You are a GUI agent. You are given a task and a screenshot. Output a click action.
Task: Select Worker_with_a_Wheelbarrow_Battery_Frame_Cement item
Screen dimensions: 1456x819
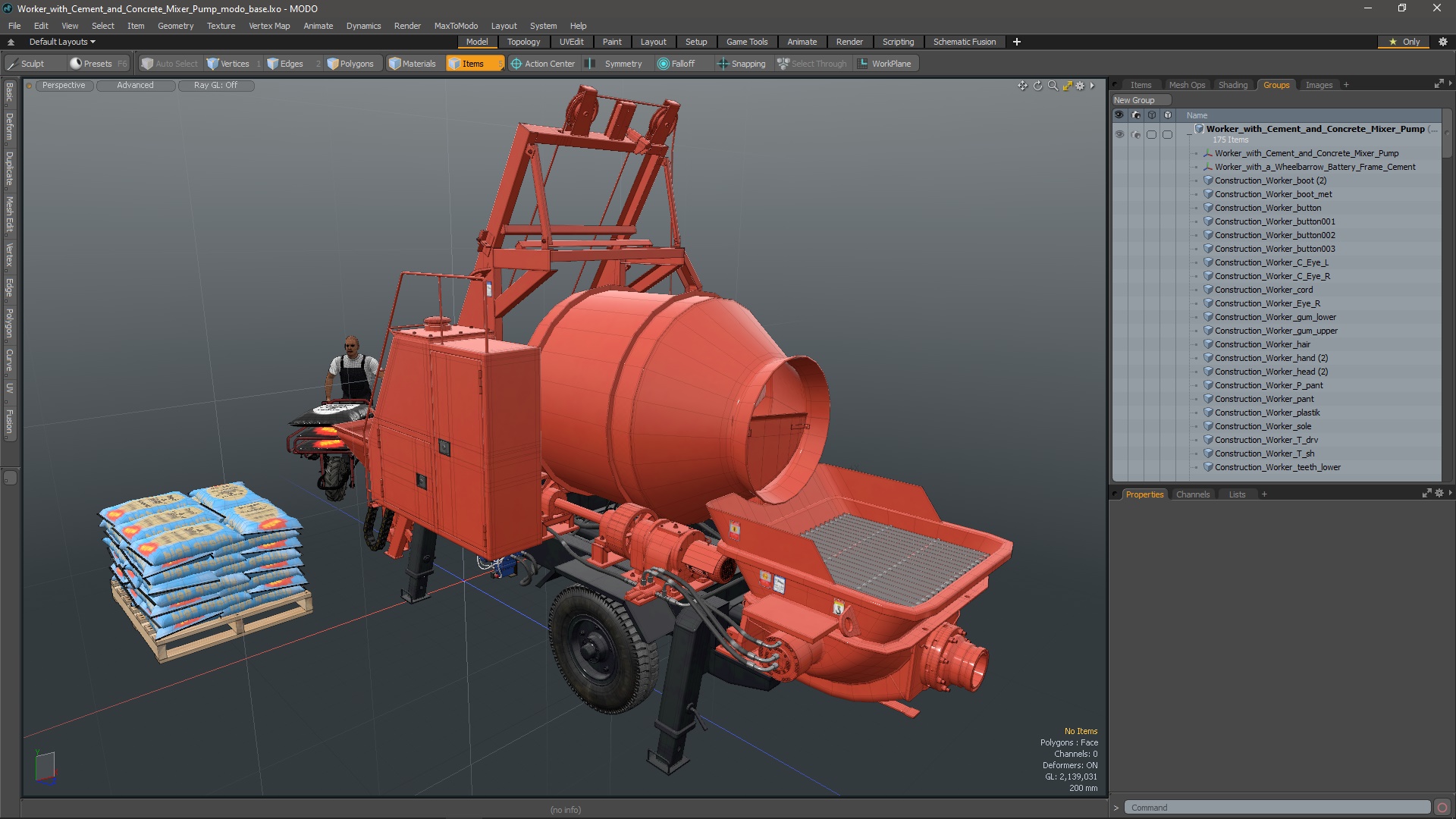[x=1314, y=167]
